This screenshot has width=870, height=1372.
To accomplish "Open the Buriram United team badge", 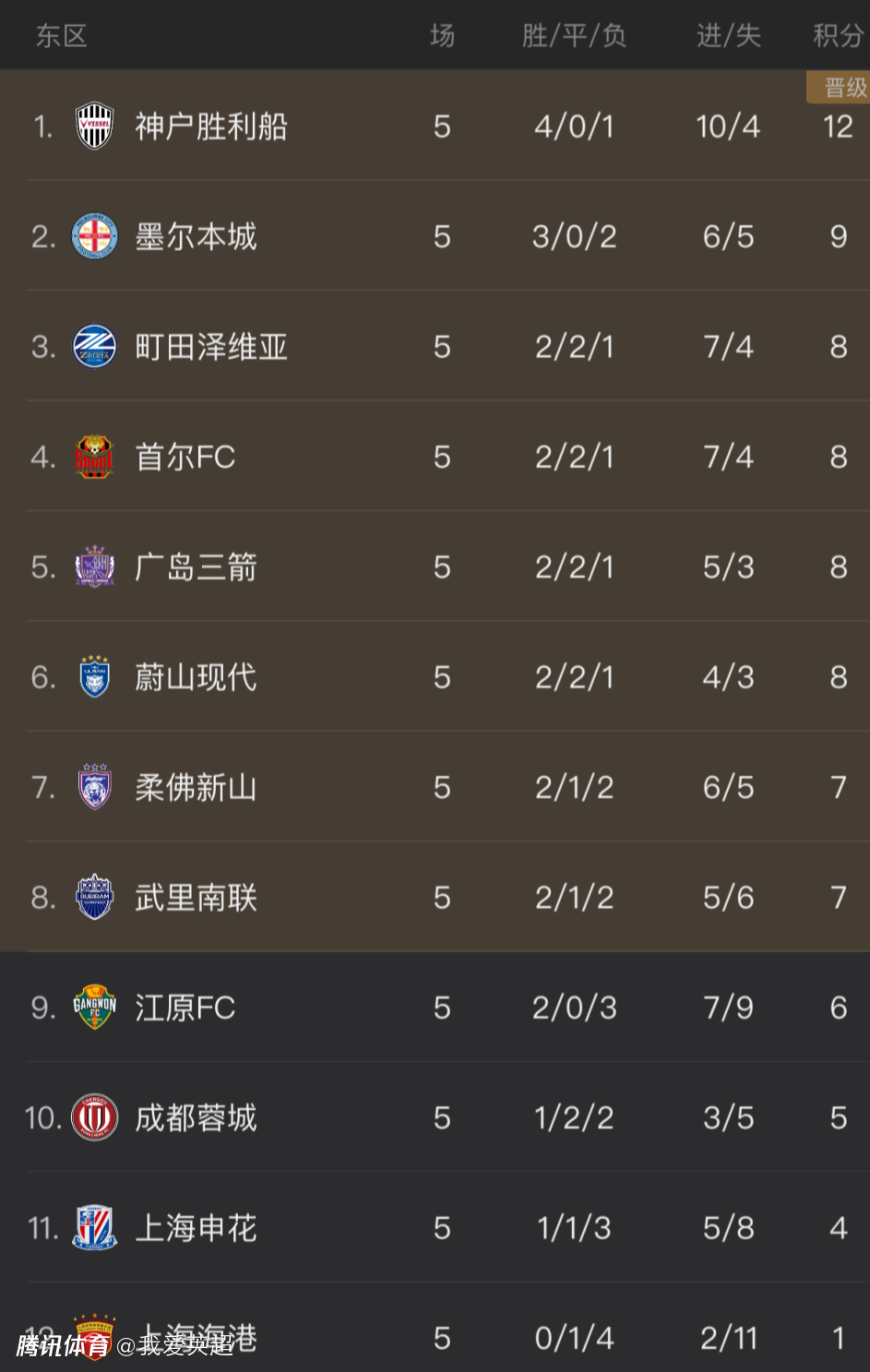I will coord(94,897).
